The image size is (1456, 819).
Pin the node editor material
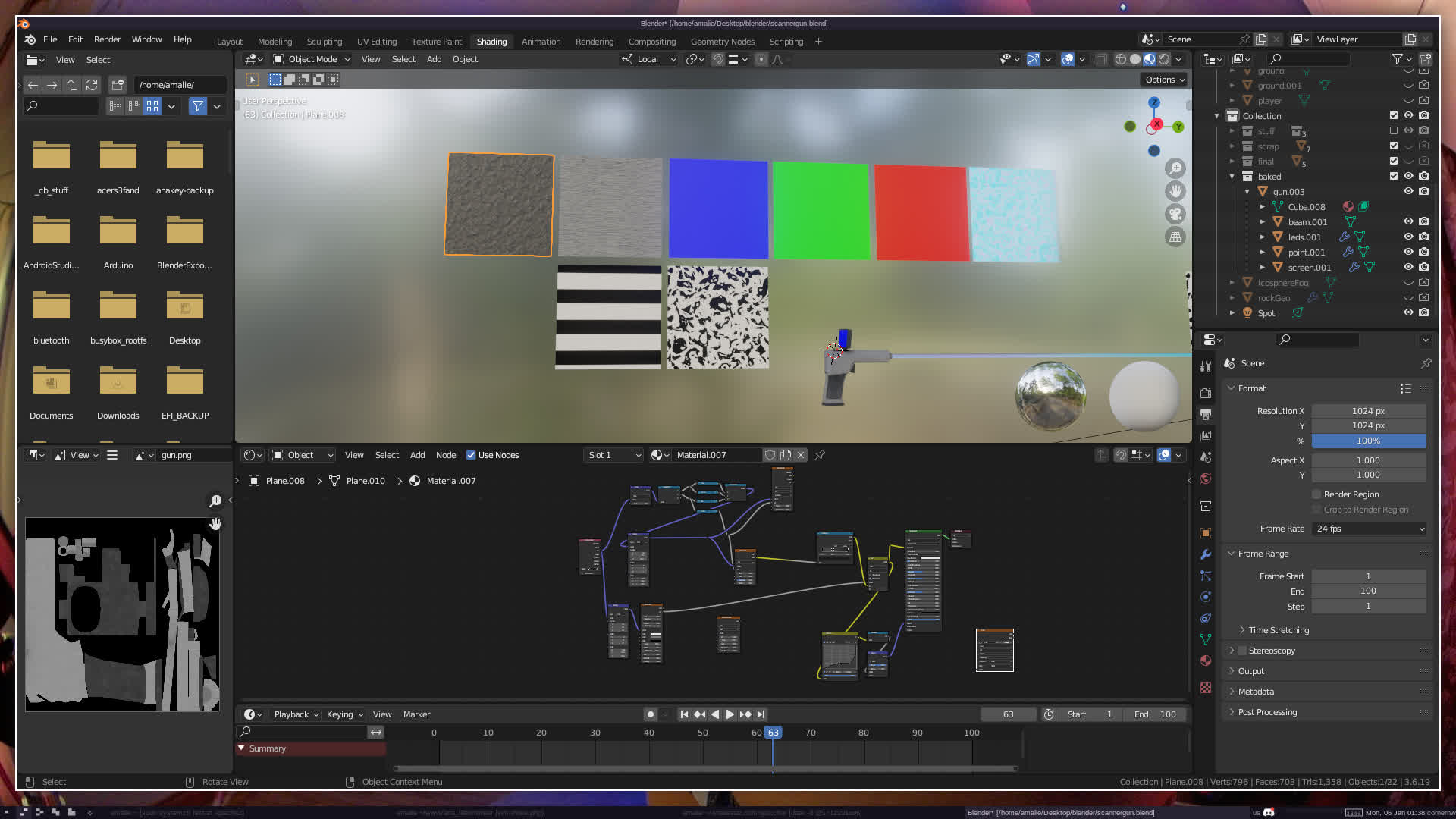click(x=820, y=455)
